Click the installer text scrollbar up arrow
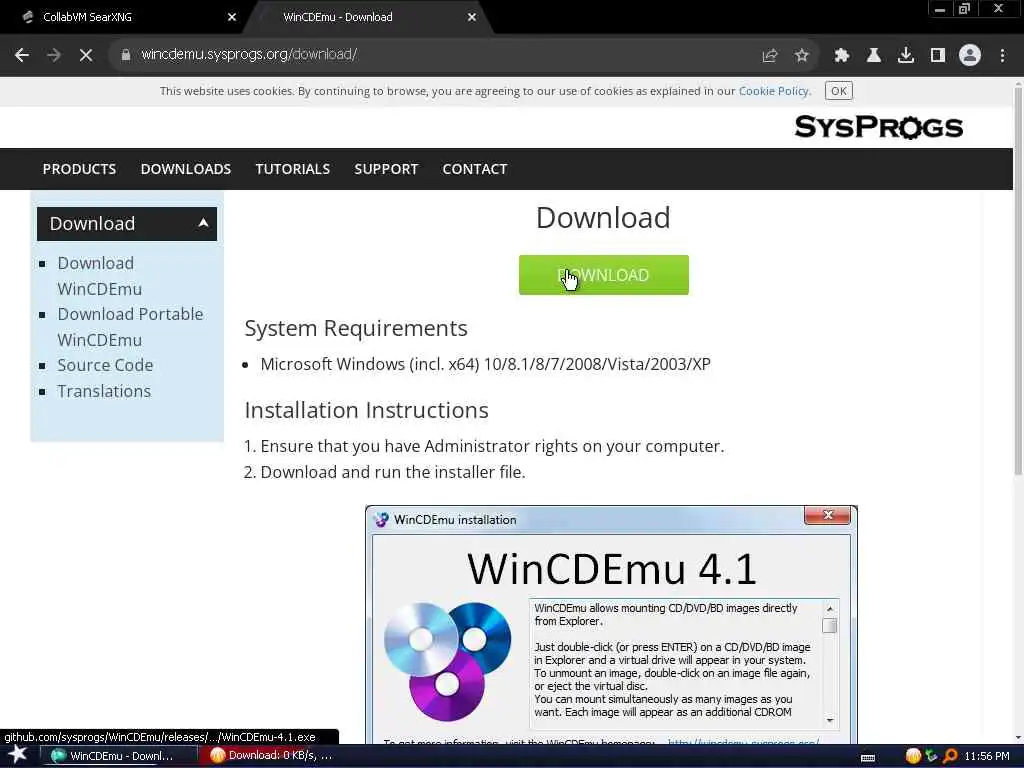The image size is (1024, 768). click(x=830, y=609)
